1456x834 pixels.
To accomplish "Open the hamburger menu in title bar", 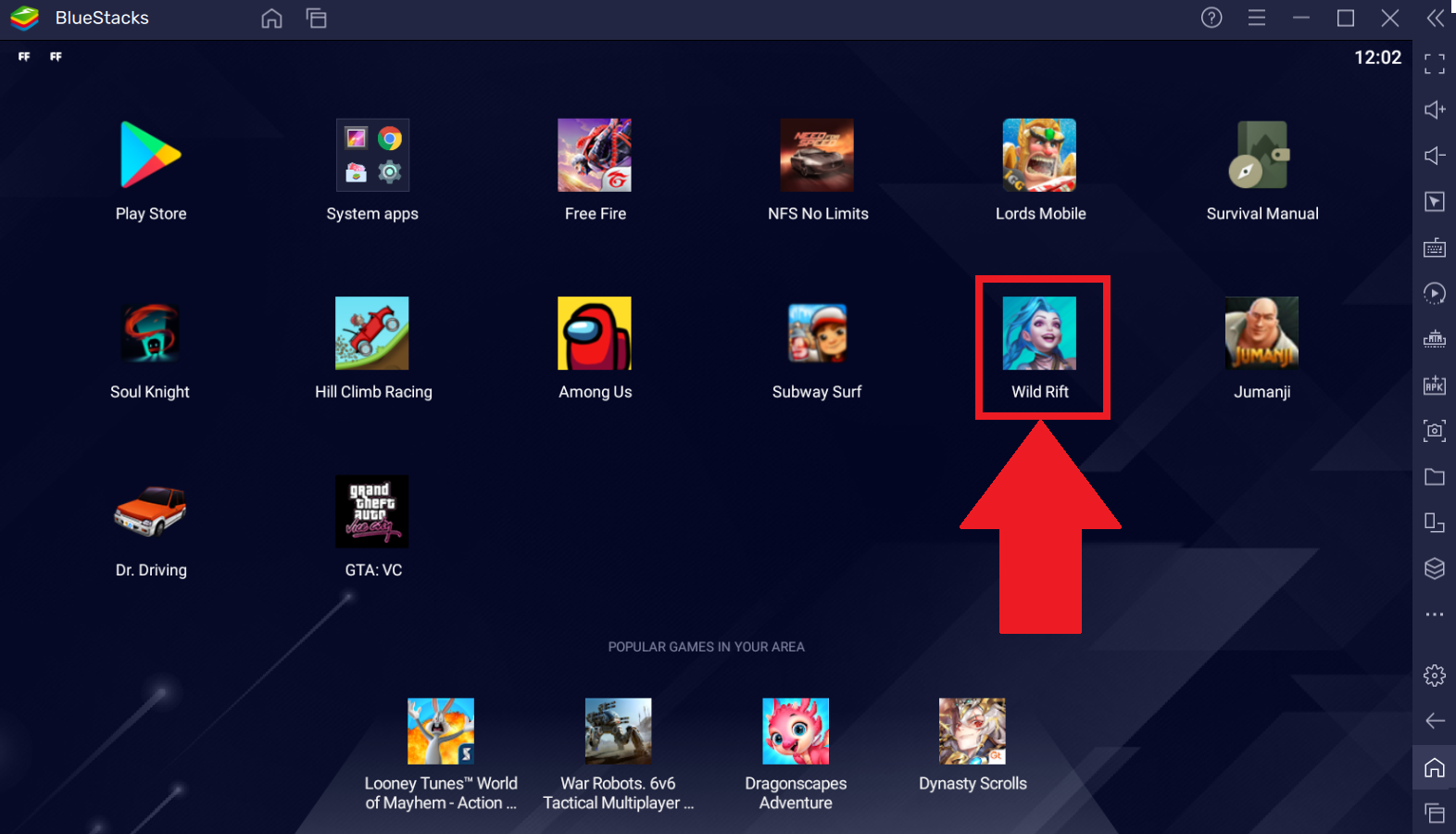I will coord(1257,18).
